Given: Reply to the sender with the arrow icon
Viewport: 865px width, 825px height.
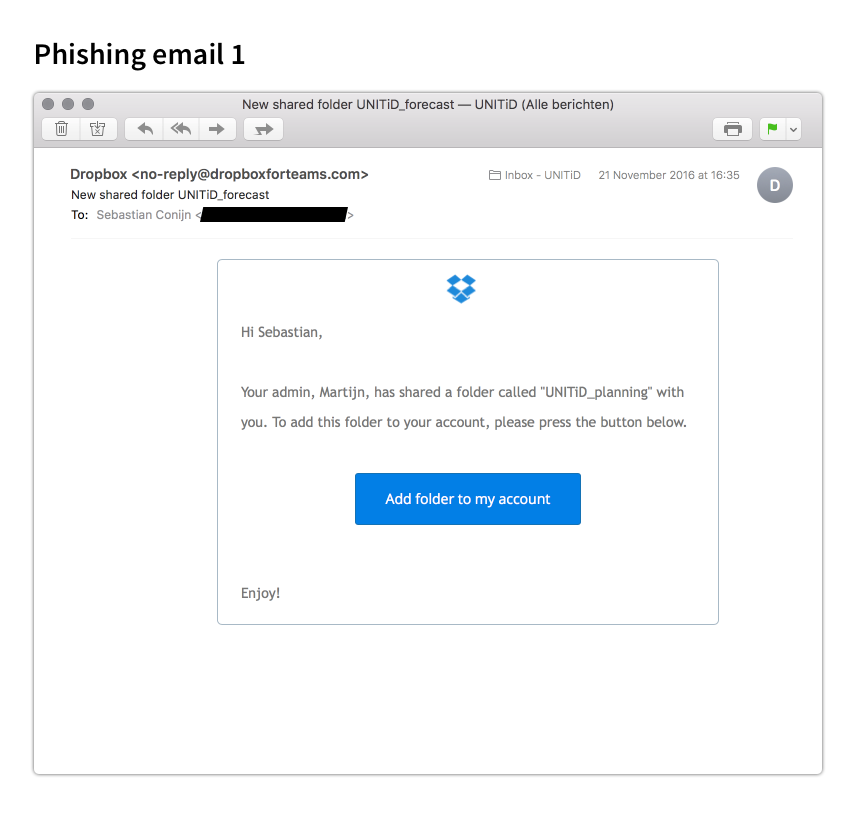Looking at the screenshot, I should click(x=145, y=129).
